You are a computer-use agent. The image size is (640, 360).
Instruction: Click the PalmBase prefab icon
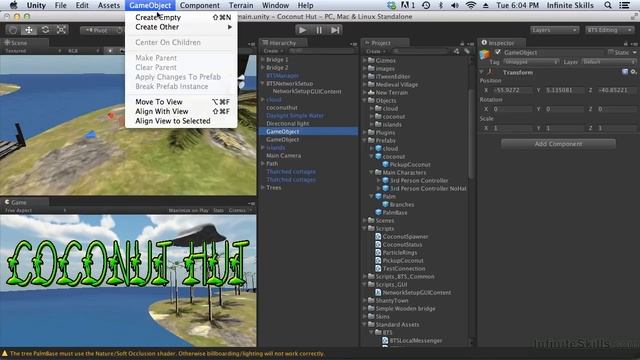378,212
